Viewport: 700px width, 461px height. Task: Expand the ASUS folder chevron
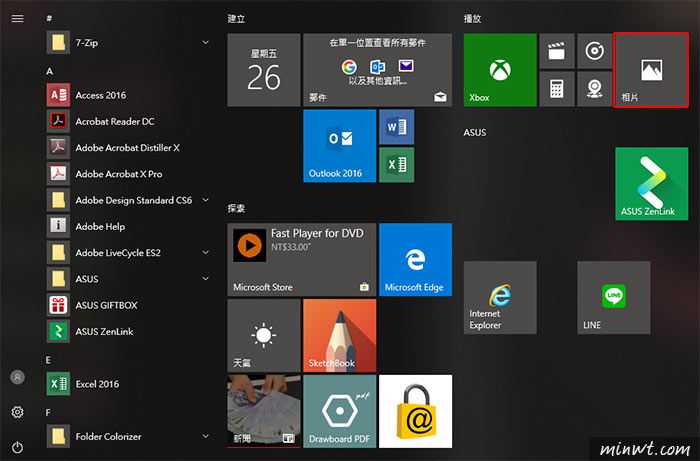point(206,279)
